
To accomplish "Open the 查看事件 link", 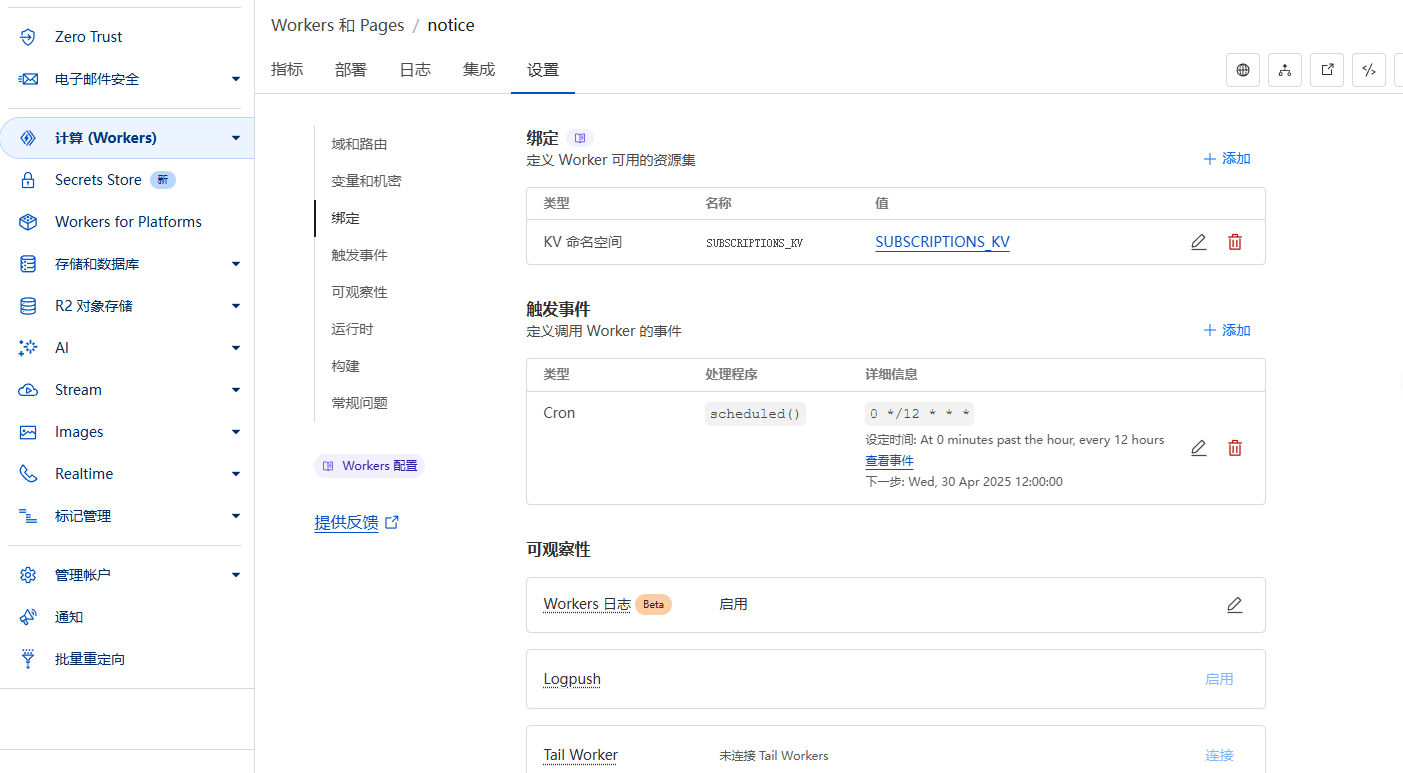I will click(x=889, y=461).
